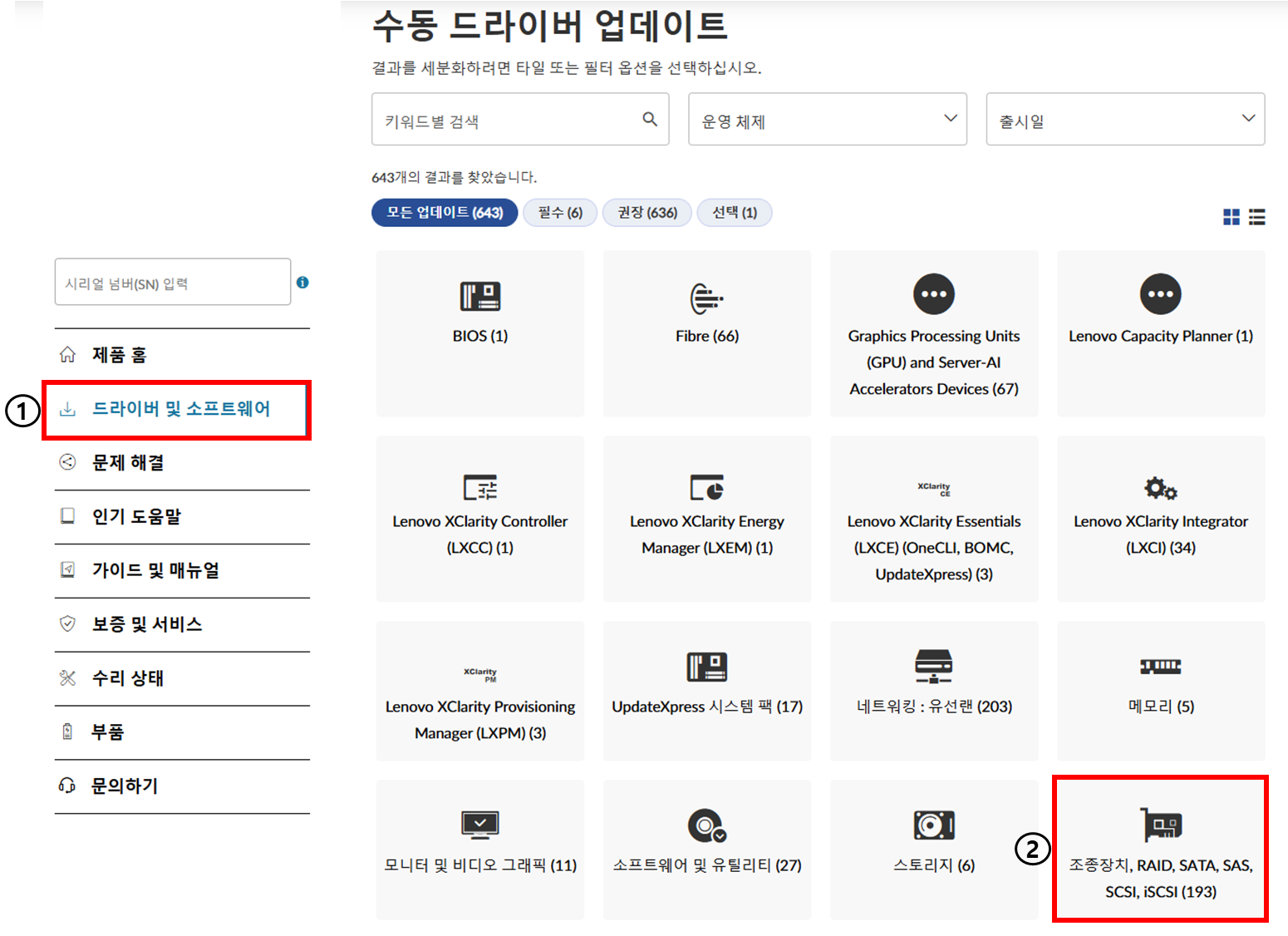Click the XClarity Controller icon
Screen dimensions: 1288x936
click(480, 487)
